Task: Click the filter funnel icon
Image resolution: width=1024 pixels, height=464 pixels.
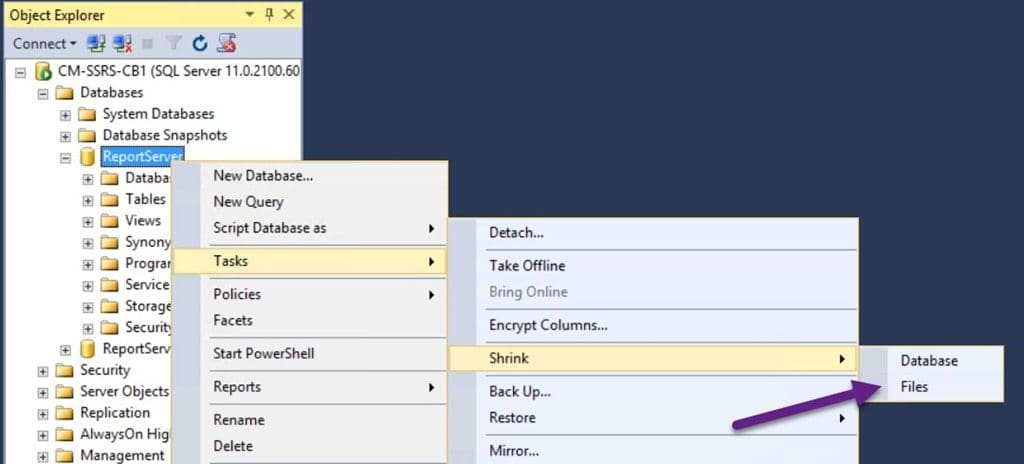Action: coord(174,44)
